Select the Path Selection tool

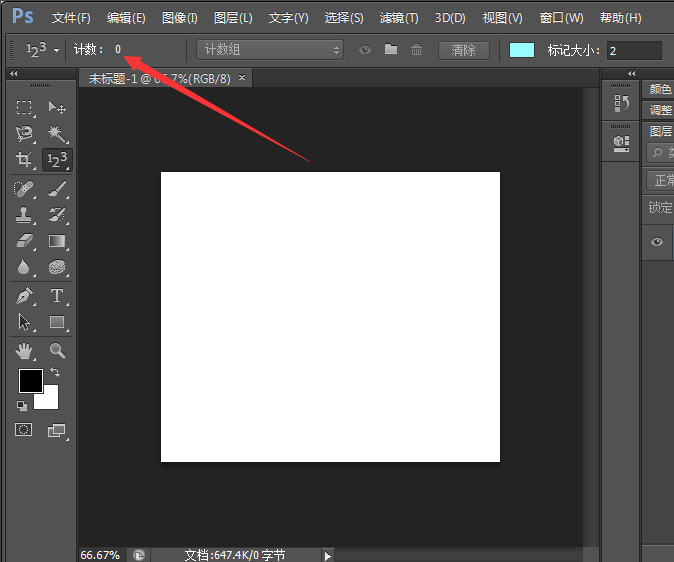24,322
